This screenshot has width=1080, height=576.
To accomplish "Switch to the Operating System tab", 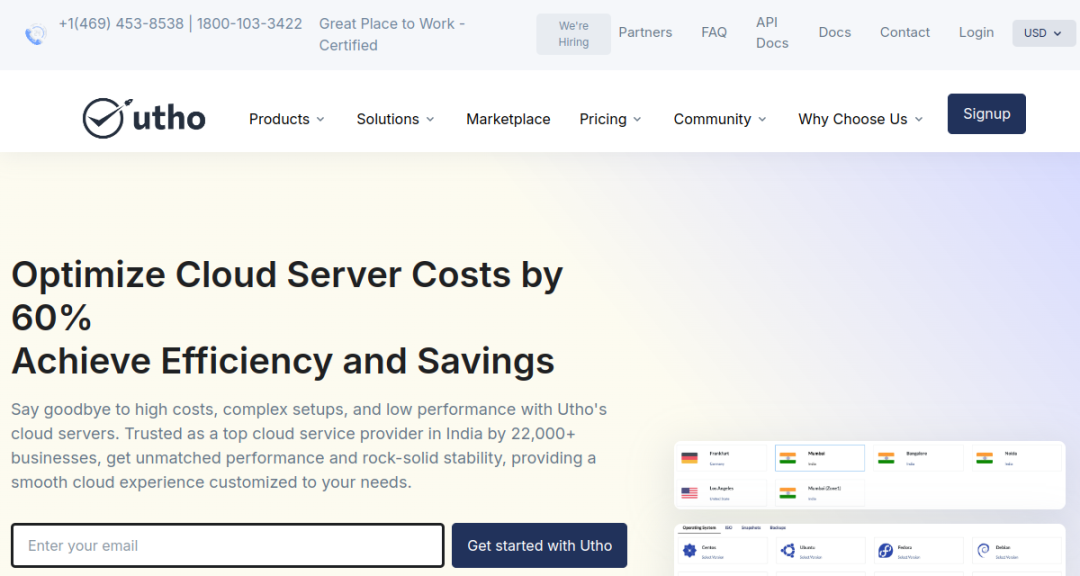I will coord(699,528).
